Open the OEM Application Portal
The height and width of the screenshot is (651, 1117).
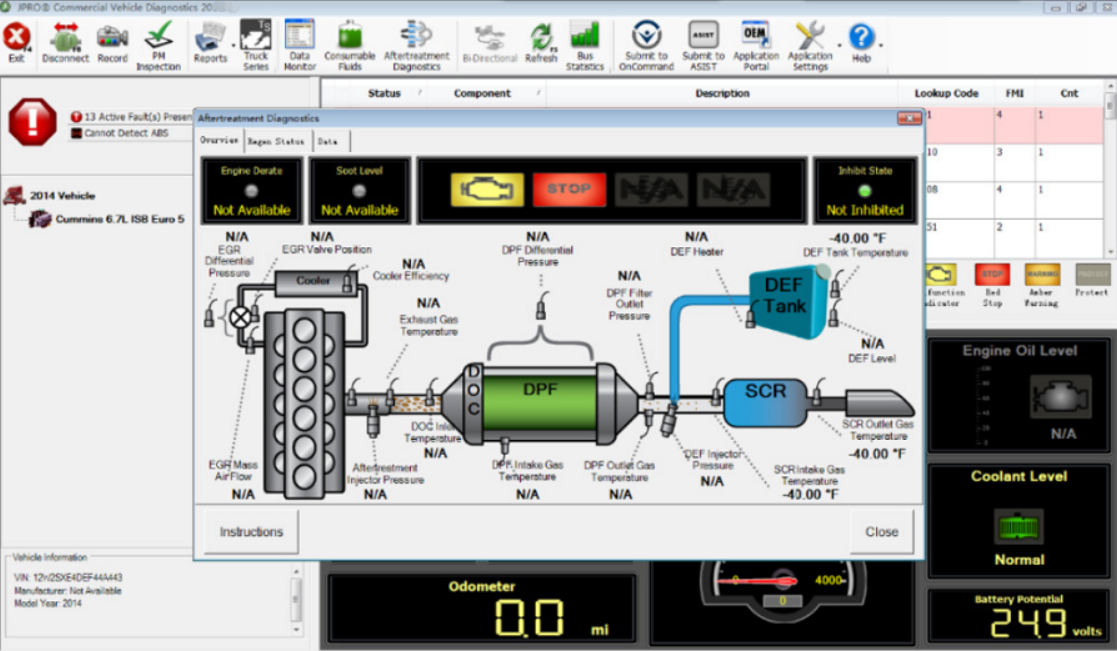tap(756, 46)
